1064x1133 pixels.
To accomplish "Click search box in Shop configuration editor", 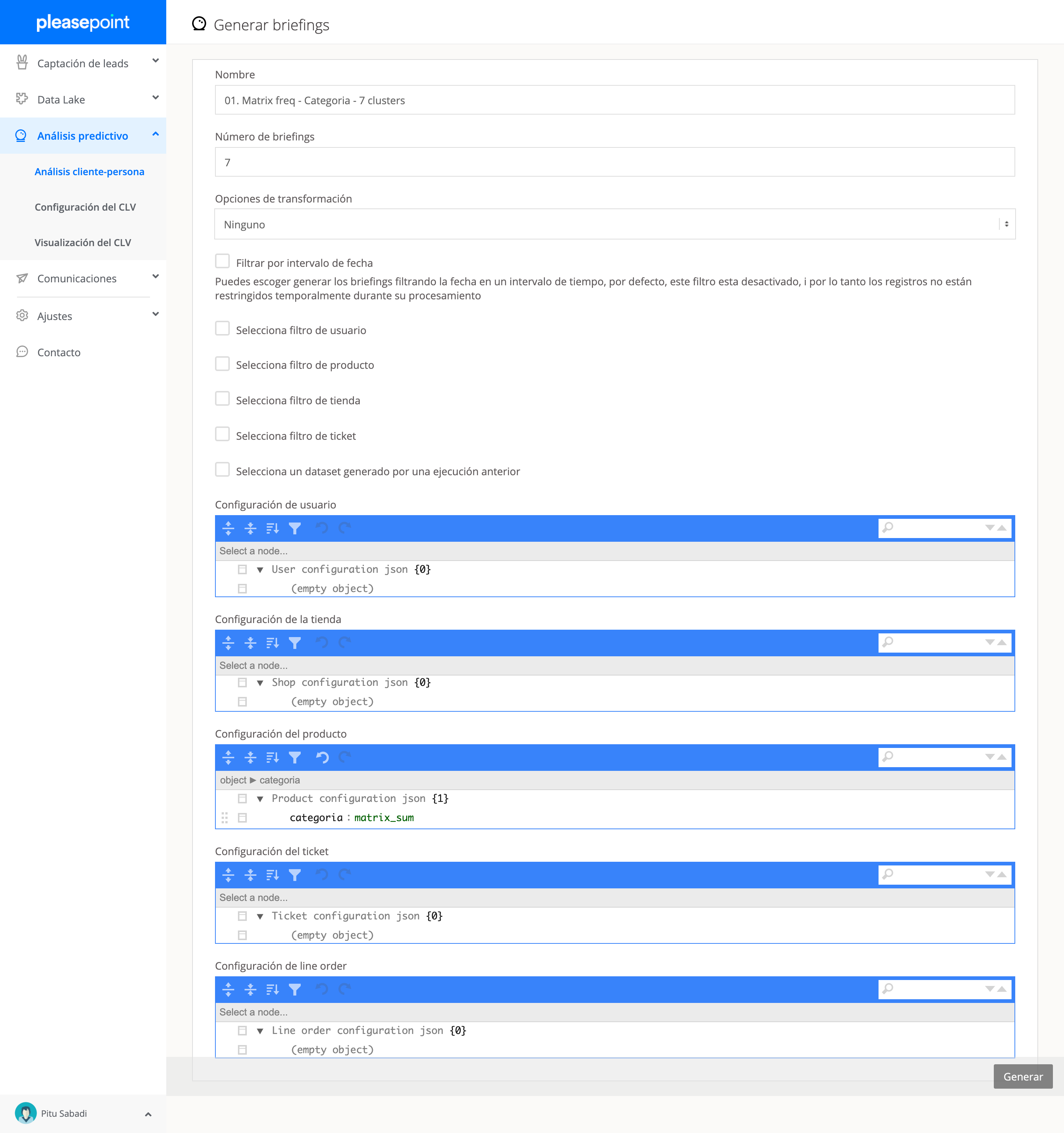I will (x=938, y=642).
